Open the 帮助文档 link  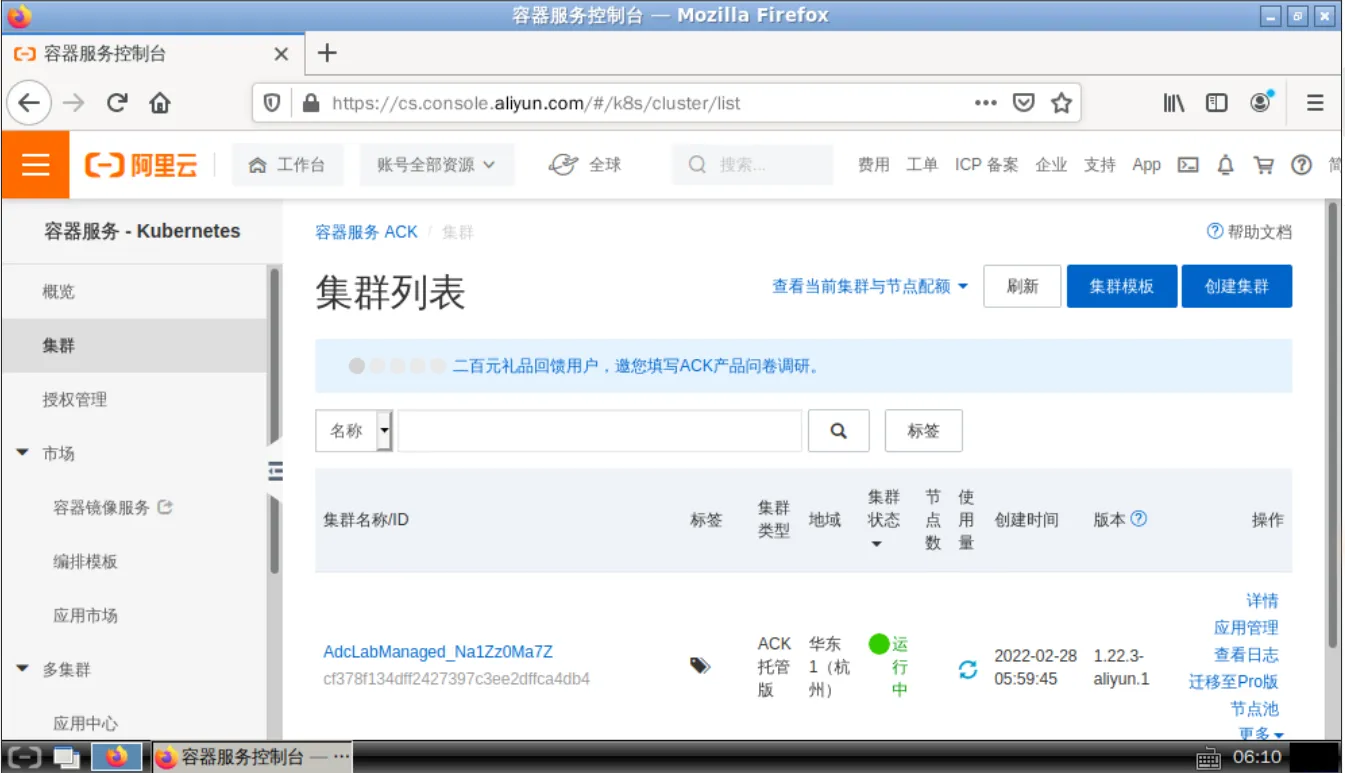coord(1249,232)
